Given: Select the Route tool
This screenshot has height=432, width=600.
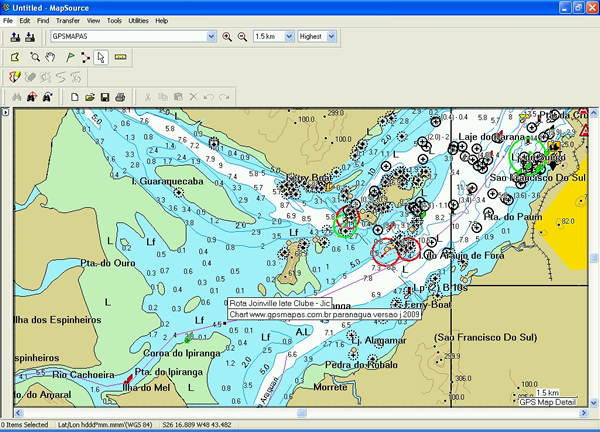Looking at the screenshot, I should [84, 57].
